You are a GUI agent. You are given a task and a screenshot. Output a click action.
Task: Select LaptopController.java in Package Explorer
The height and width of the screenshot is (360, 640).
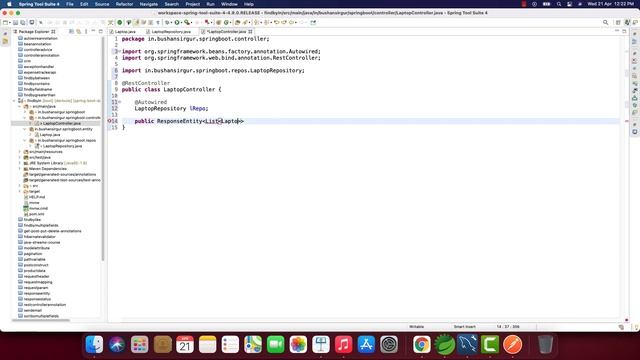click(61, 123)
